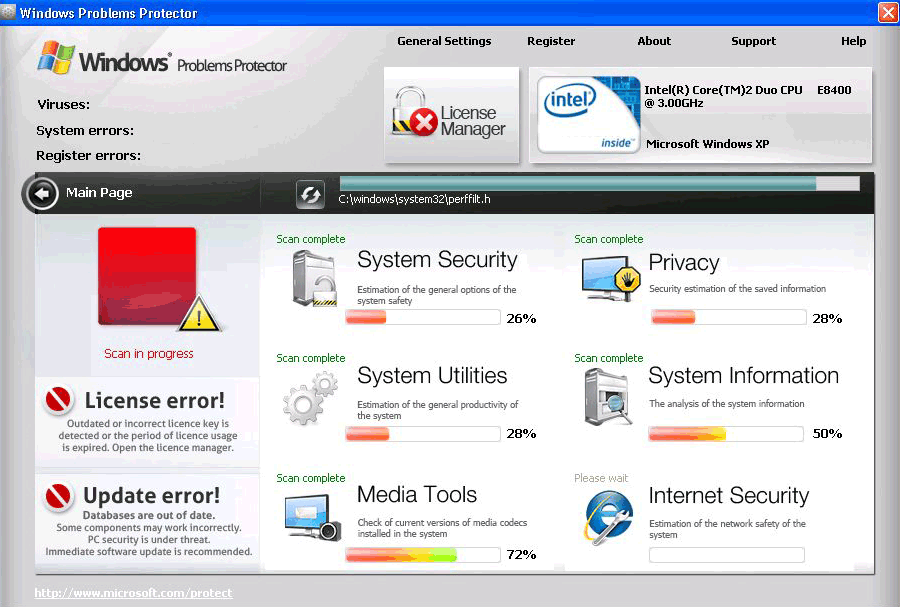The width and height of the screenshot is (900, 607).
Task: Click the overall scan progress bar showing perffilt.h
Action: pos(598,184)
